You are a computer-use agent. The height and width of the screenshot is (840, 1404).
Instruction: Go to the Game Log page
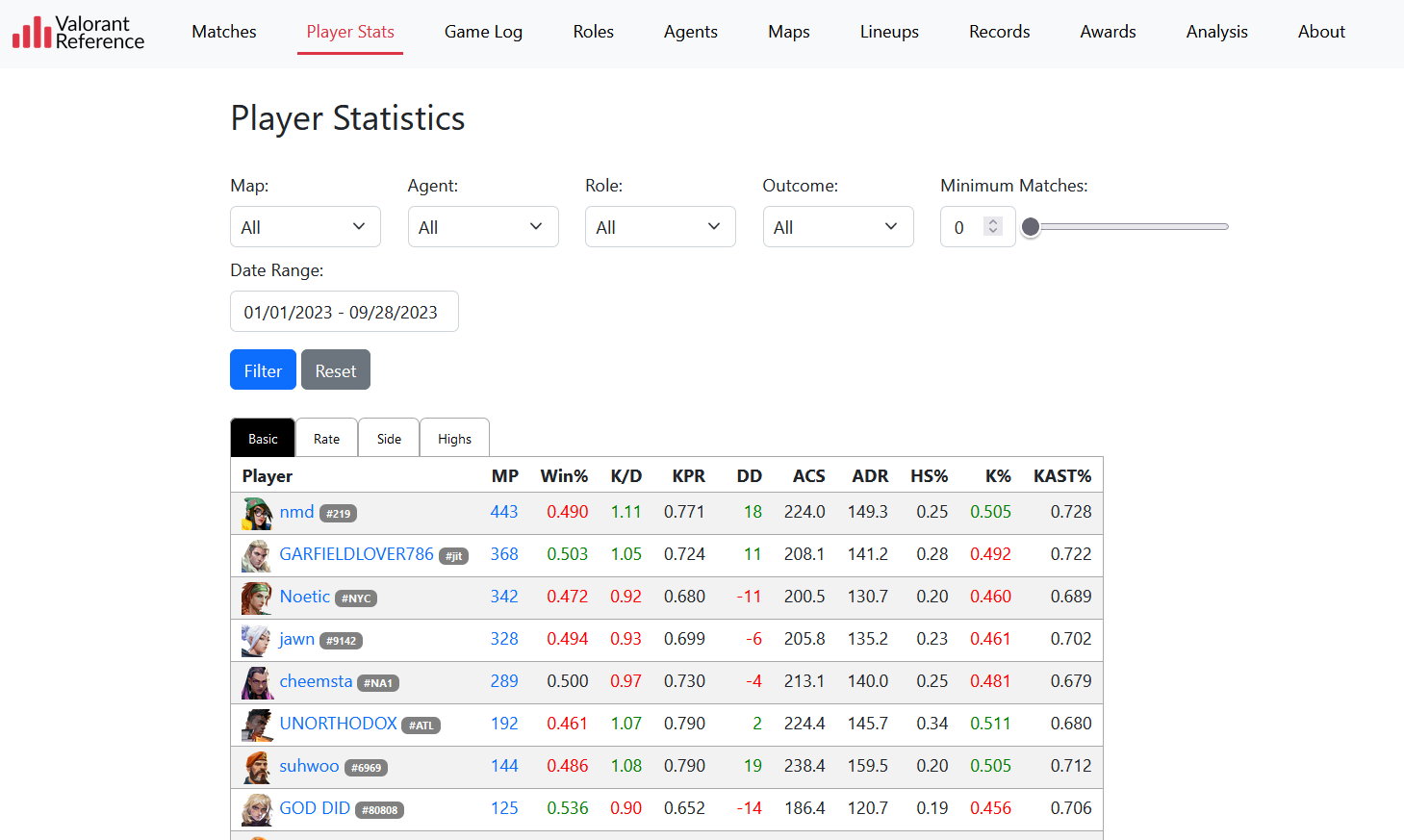point(483,32)
